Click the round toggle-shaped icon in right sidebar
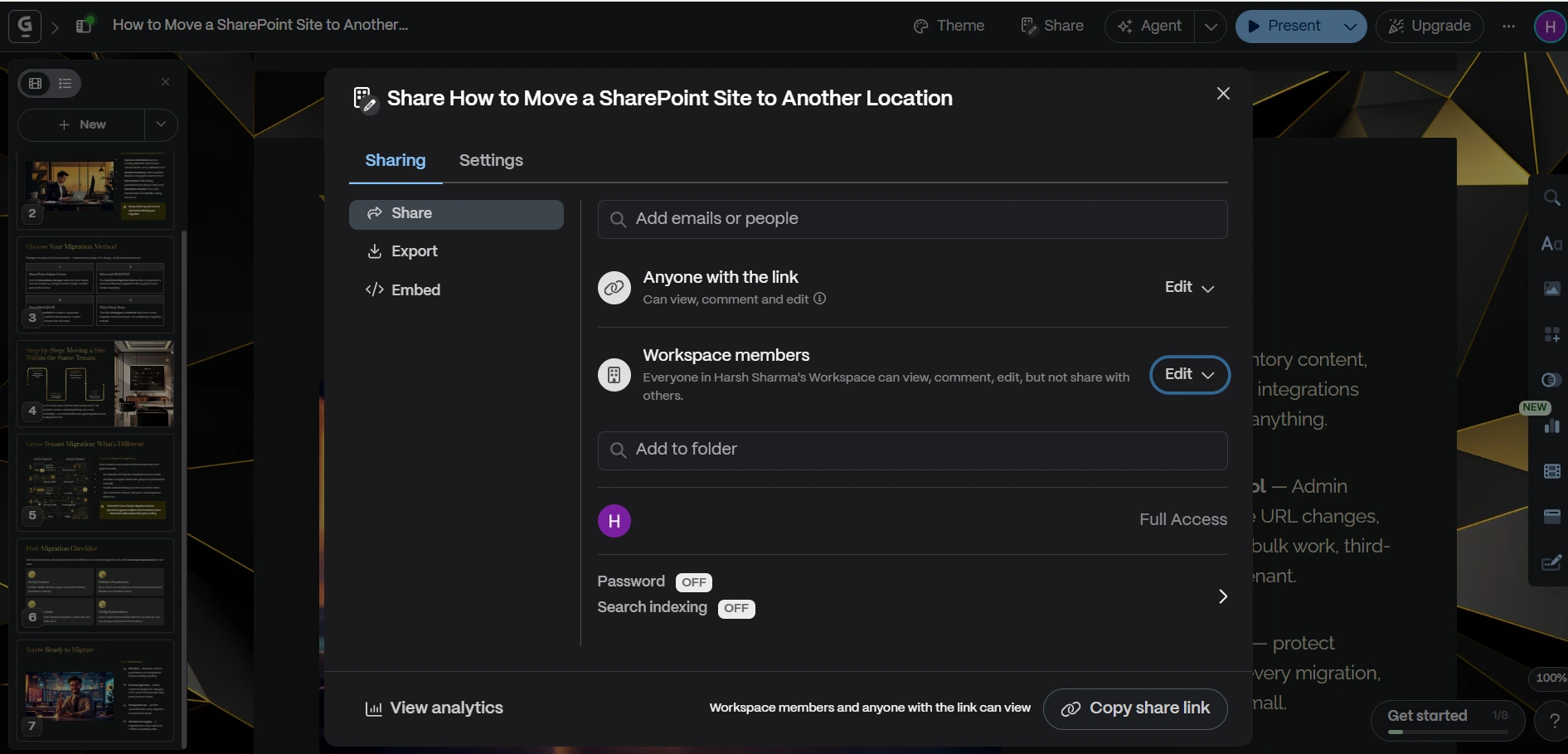Screen dimensions: 1568x754 1551,380
